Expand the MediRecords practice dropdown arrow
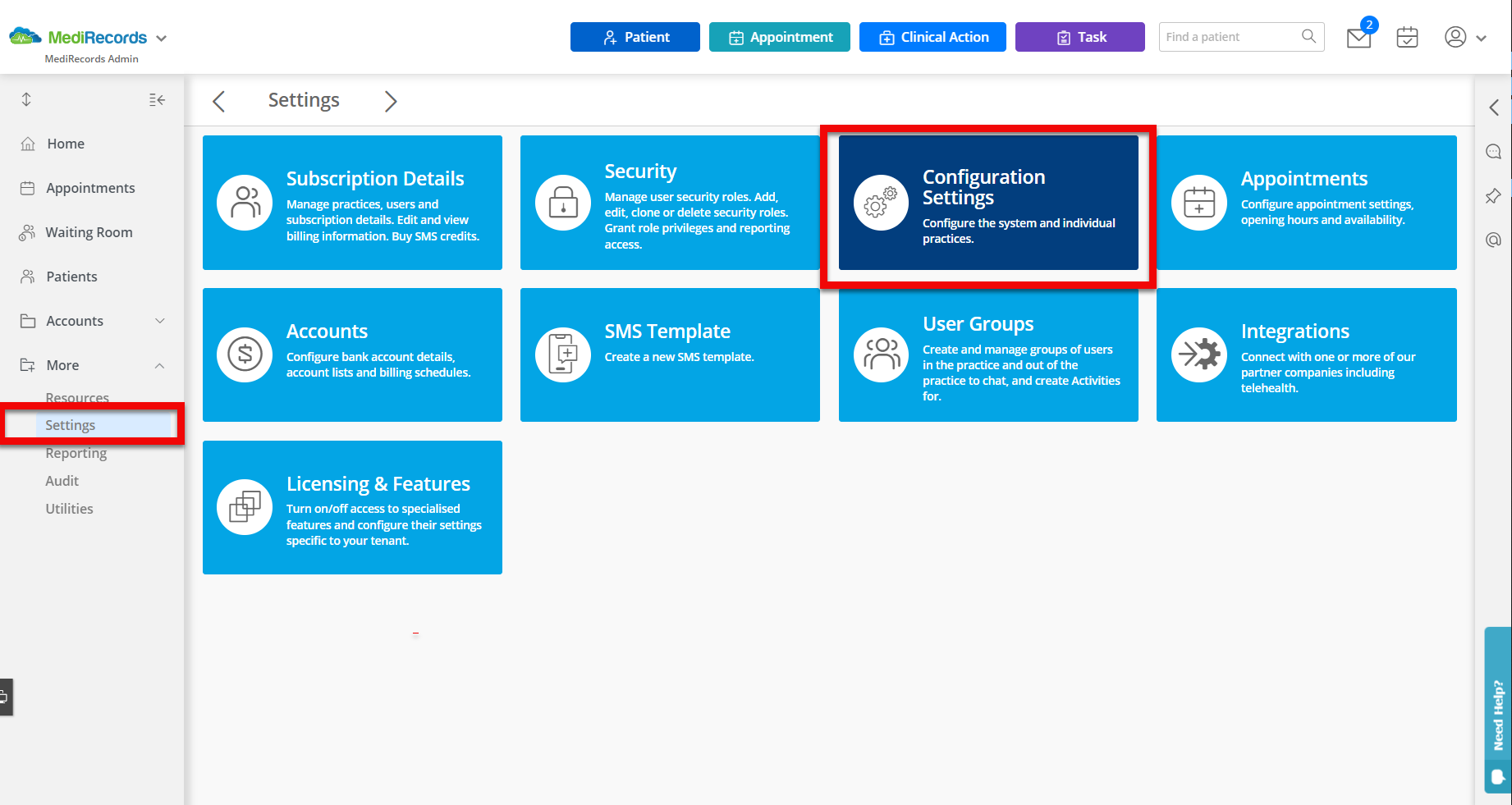 click(x=161, y=39)
